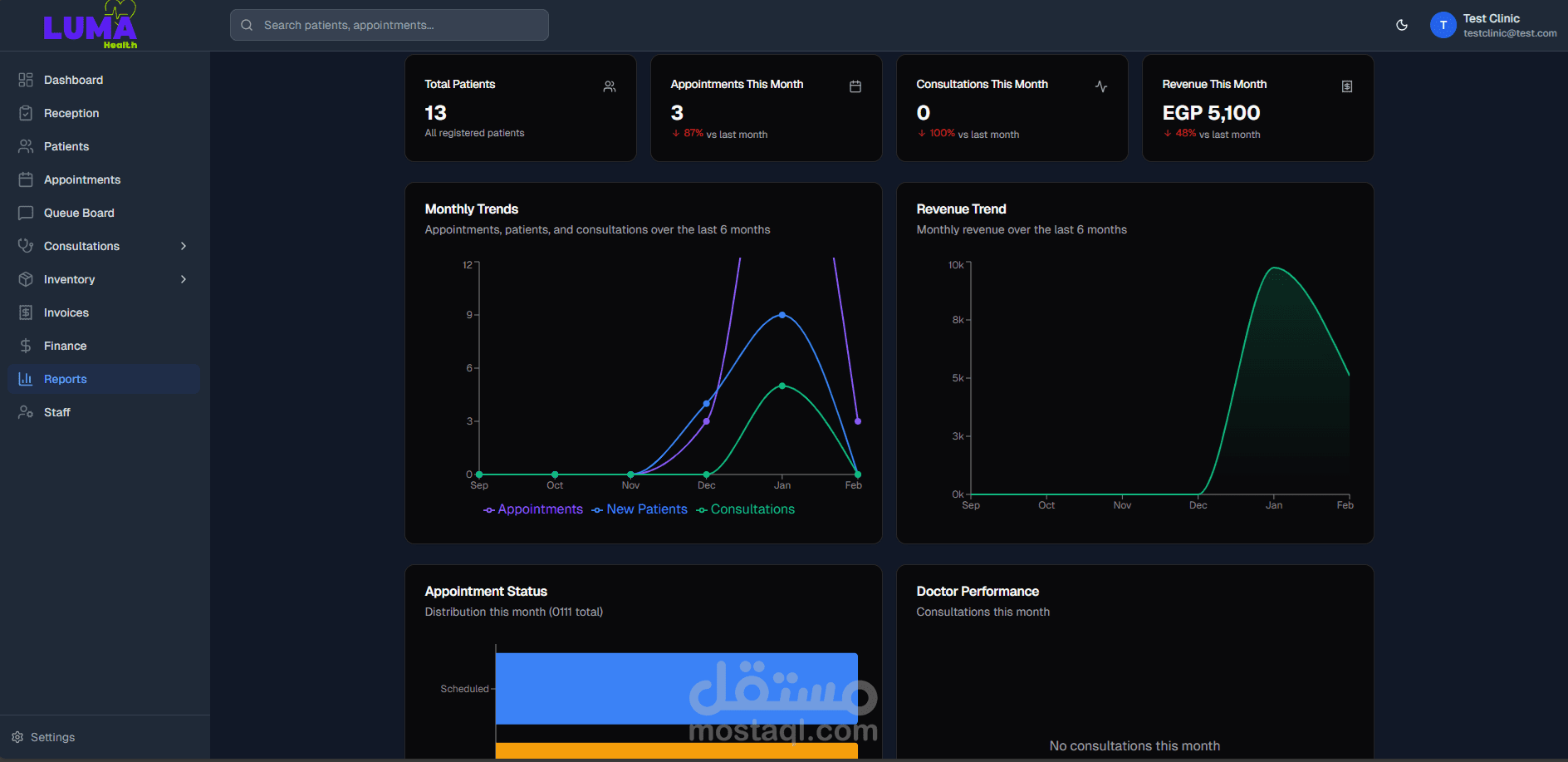
Task: Select the Finance dollar icon
Action: pos(26,346)
